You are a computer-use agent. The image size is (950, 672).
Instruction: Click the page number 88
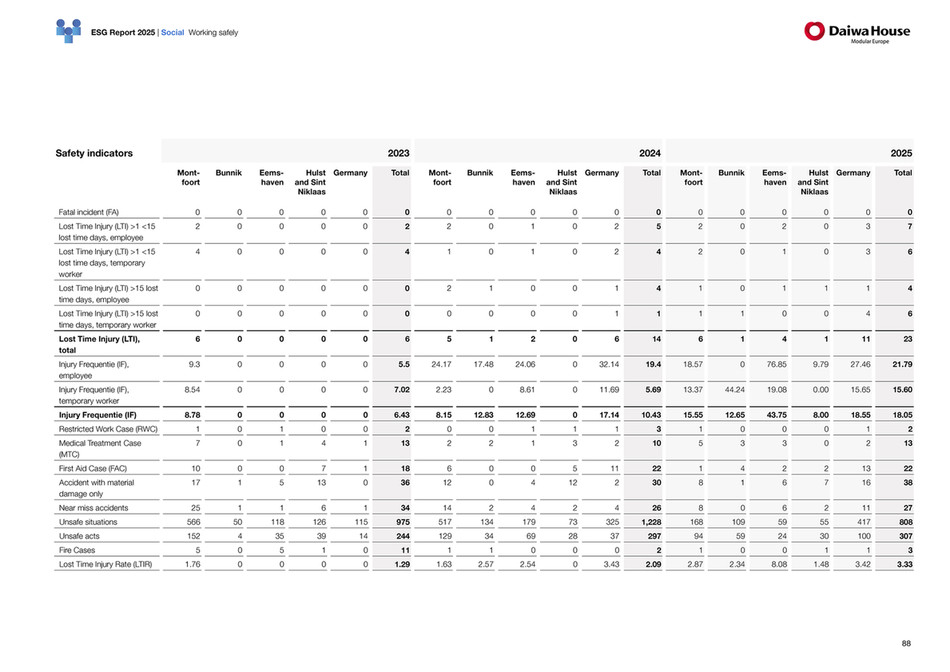click(x=906, y=644)
